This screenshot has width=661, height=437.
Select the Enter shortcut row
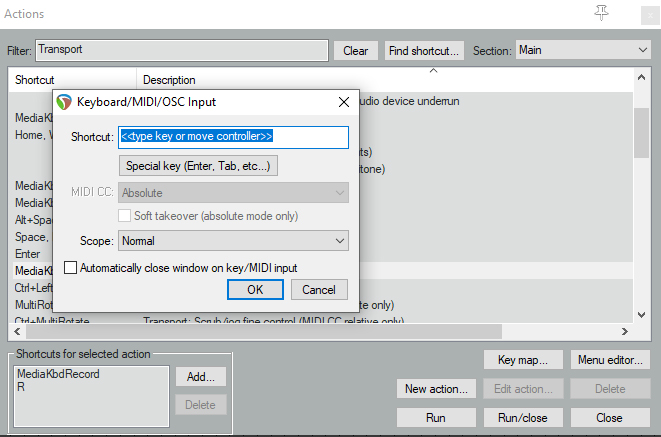click(x=28, y=254)
